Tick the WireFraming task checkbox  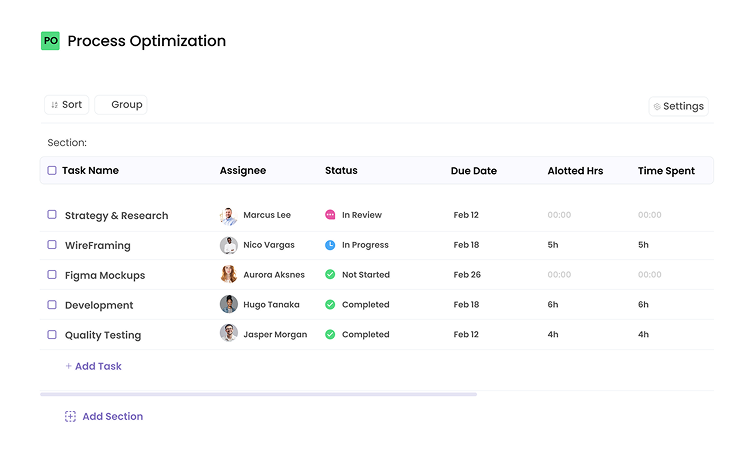point(52,245)
